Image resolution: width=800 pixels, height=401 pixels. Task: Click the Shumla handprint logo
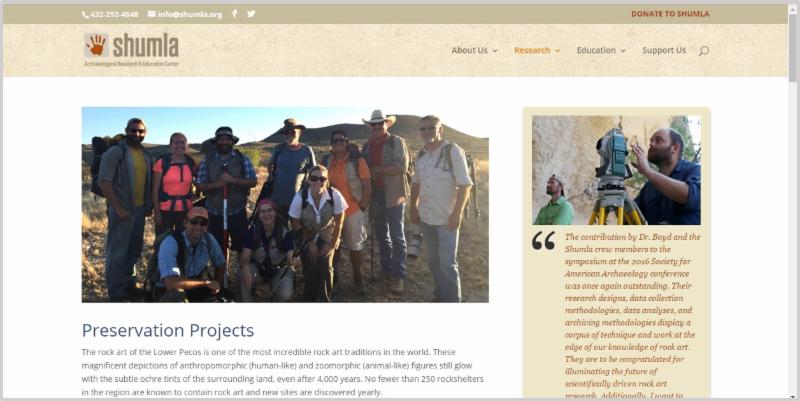[96, 45]
